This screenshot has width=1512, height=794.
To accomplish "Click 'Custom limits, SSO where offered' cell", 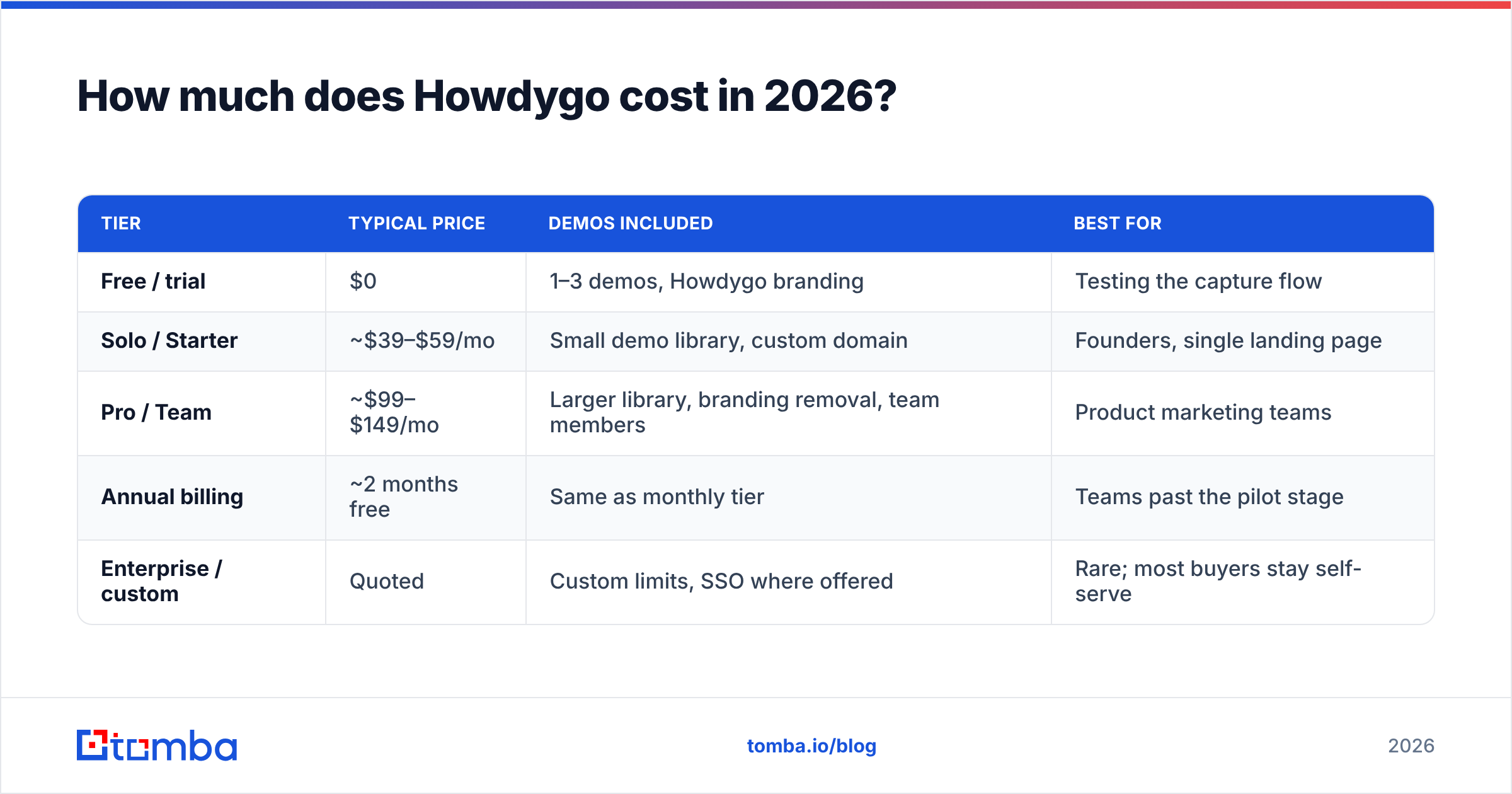I will (789, 582).
